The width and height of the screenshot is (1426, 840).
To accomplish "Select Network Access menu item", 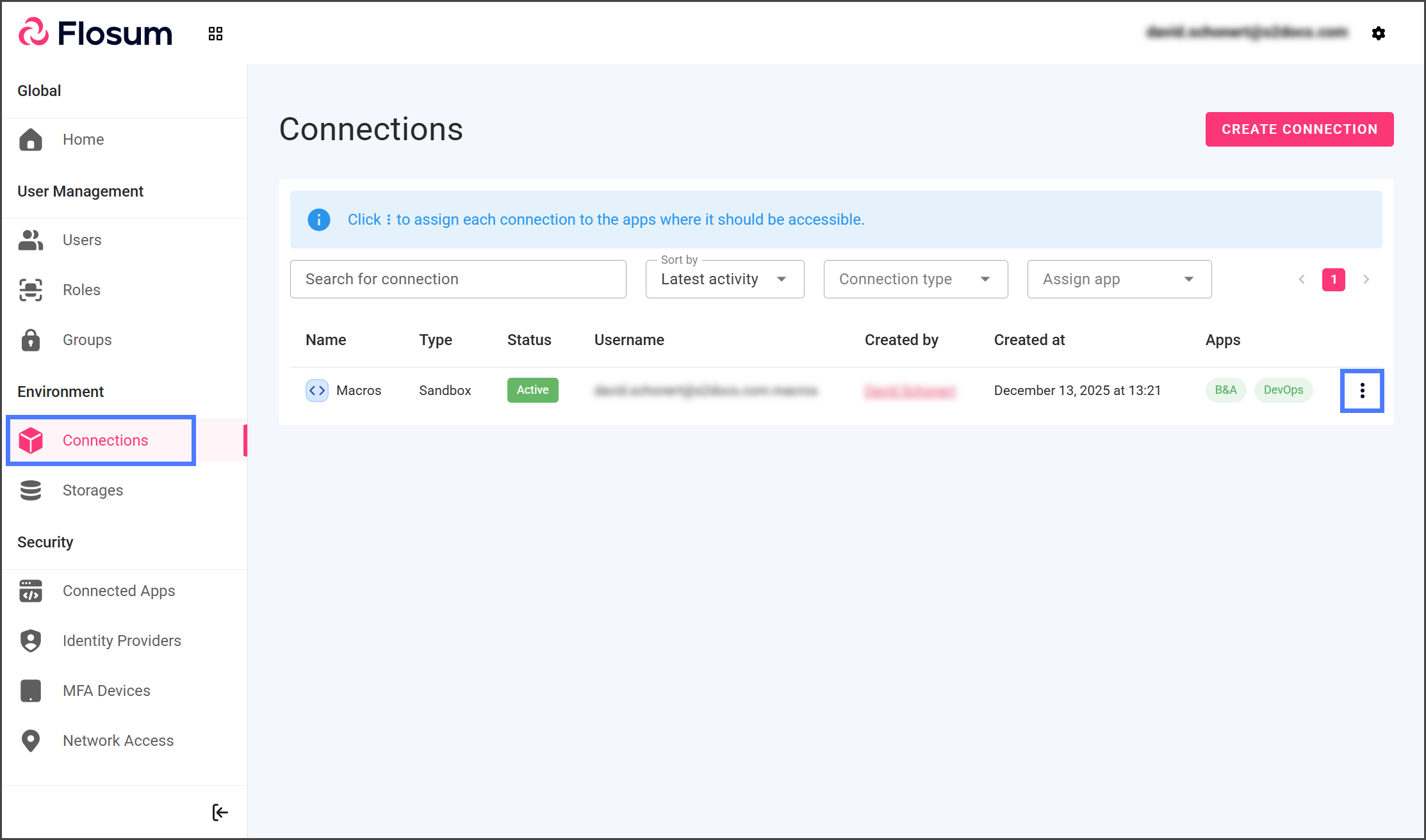I will [118, 741].
